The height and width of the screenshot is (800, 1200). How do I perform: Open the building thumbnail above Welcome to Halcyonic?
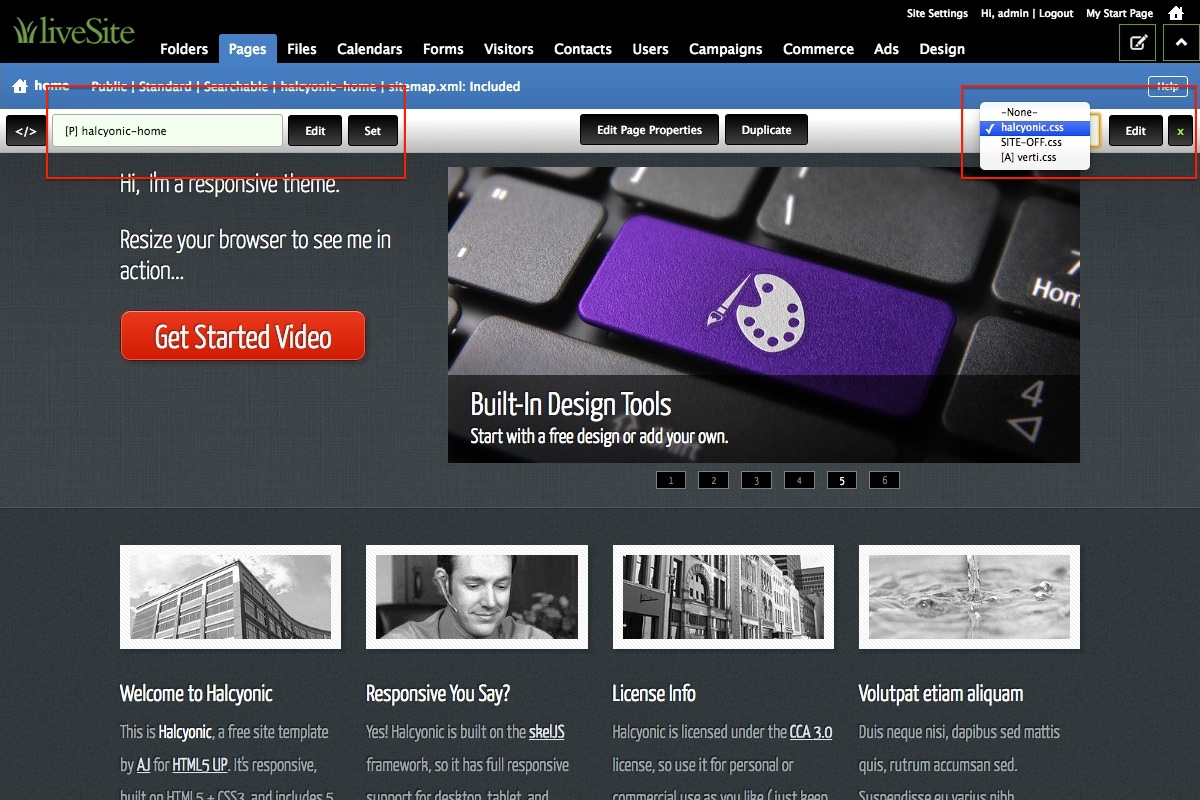coord(230,597)
